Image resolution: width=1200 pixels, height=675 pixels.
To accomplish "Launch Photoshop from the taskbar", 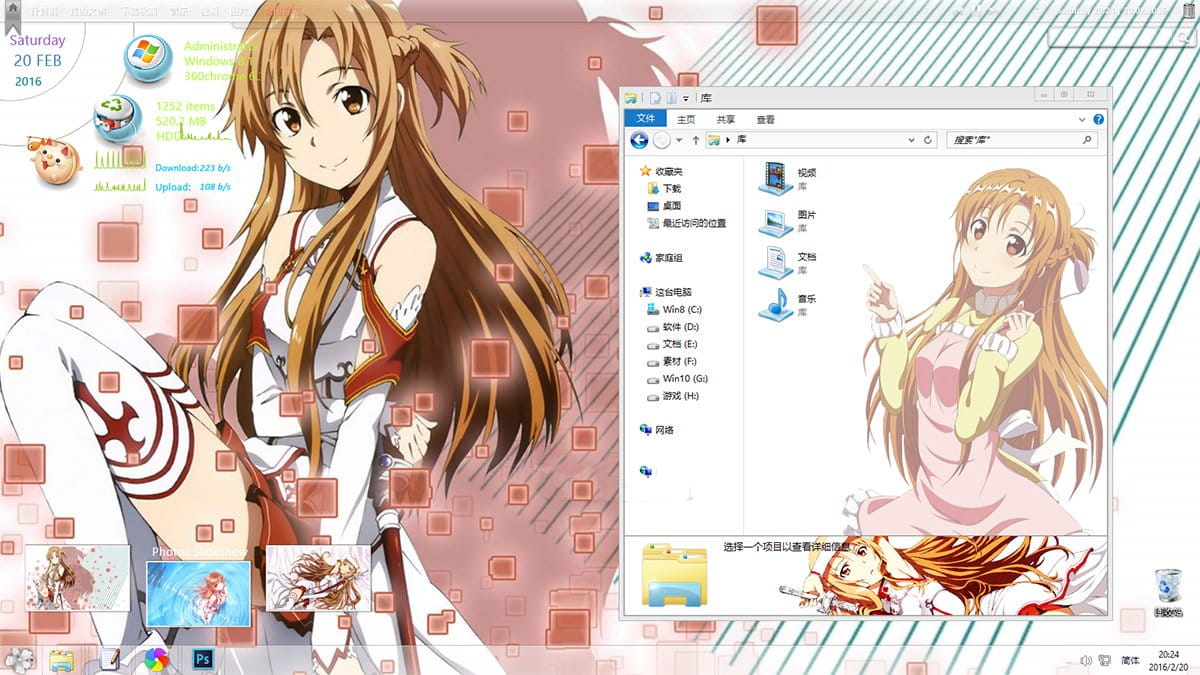I will 205,660.
